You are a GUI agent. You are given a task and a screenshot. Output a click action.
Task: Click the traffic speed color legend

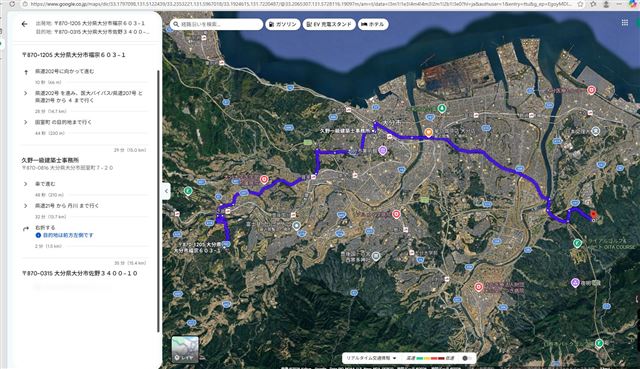[430, 358]
